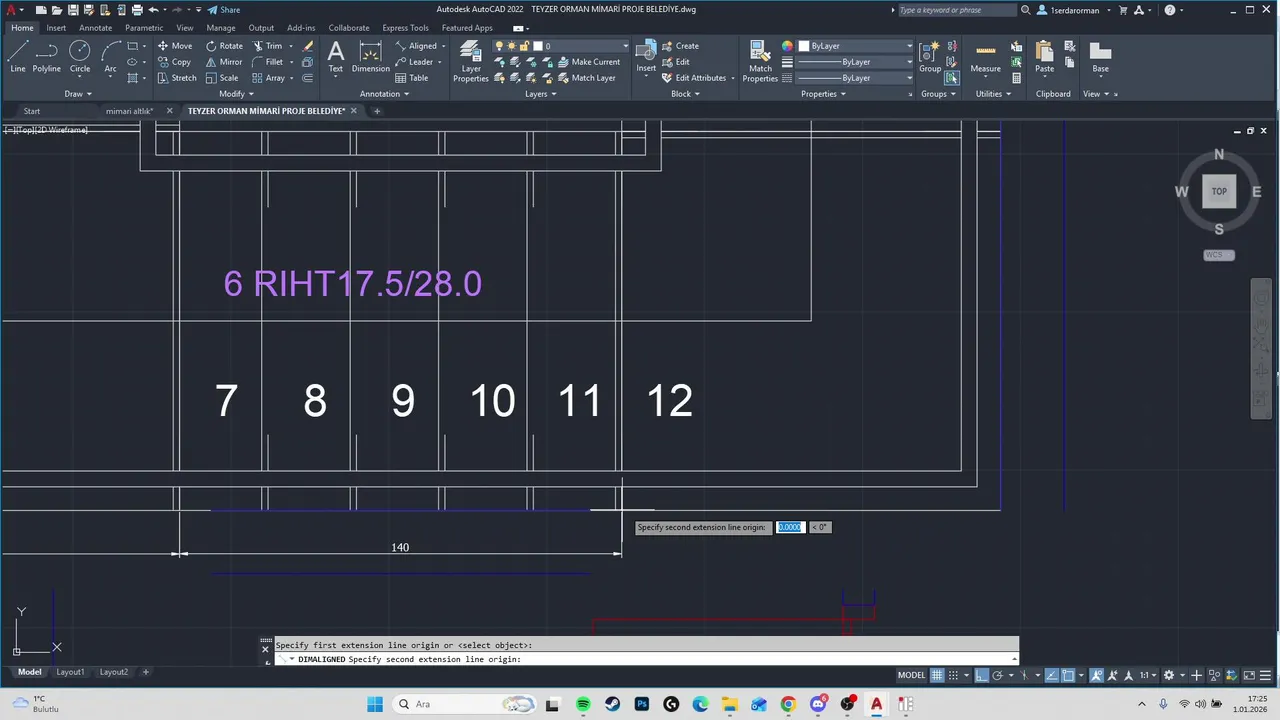Select the Polyline tool

[x=46, y=56]
